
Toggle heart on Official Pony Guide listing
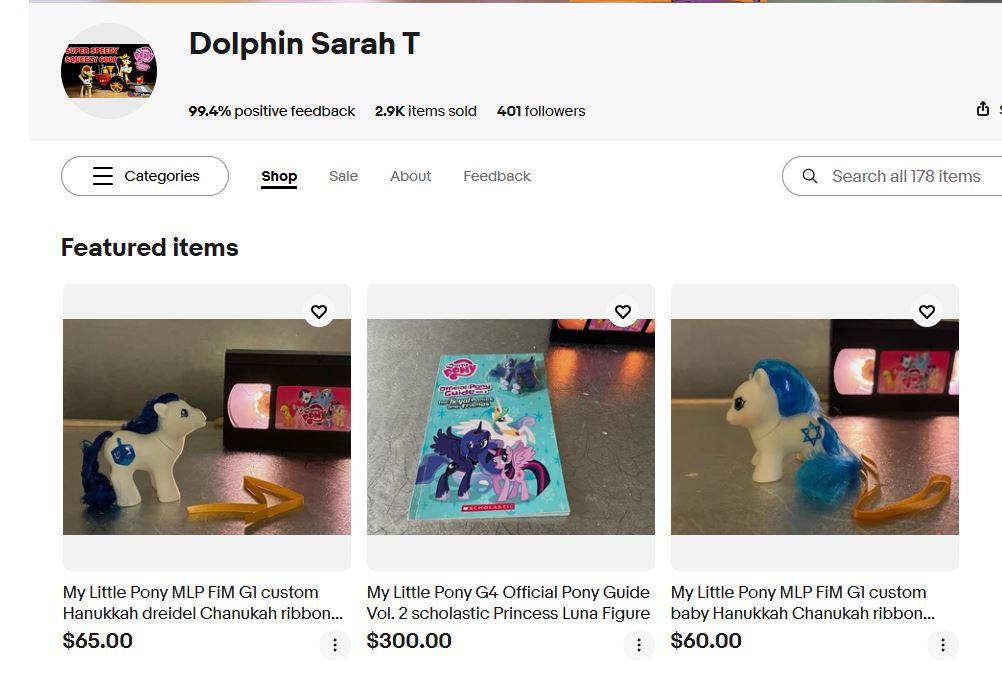tap(623, 312)
